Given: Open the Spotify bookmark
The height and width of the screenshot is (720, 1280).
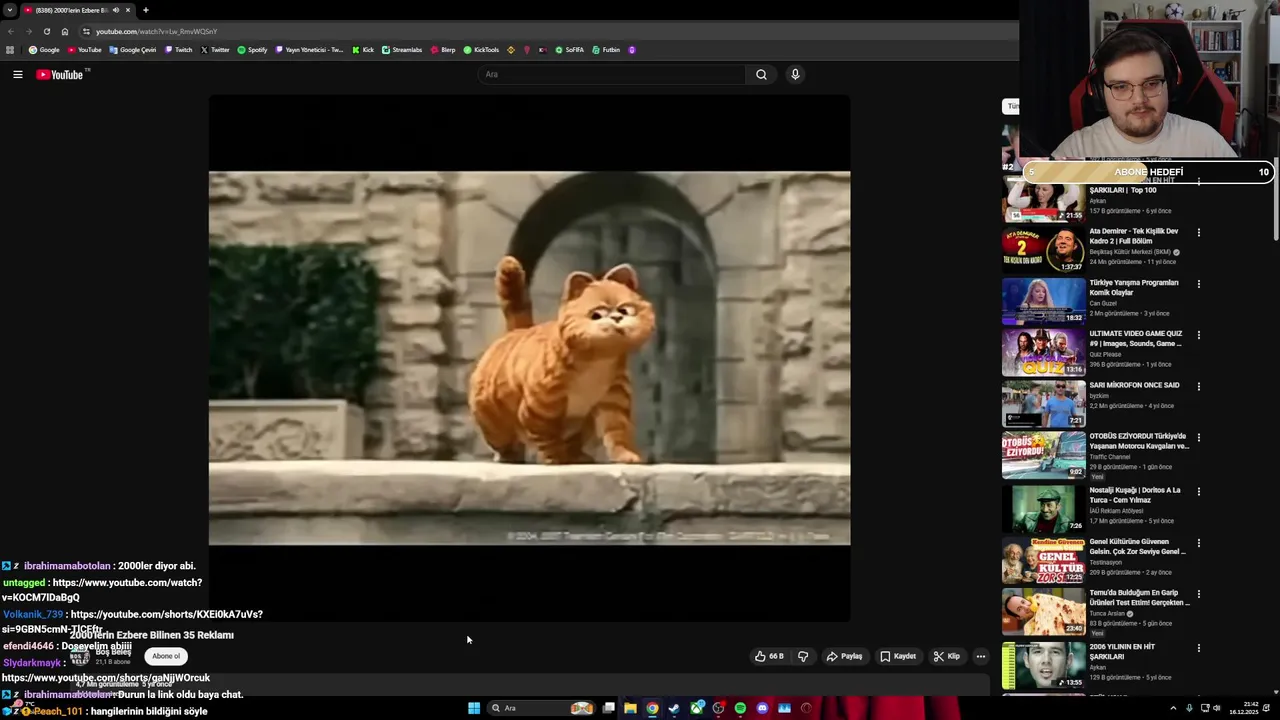Looking at the screenshot, I should [252, 50].
